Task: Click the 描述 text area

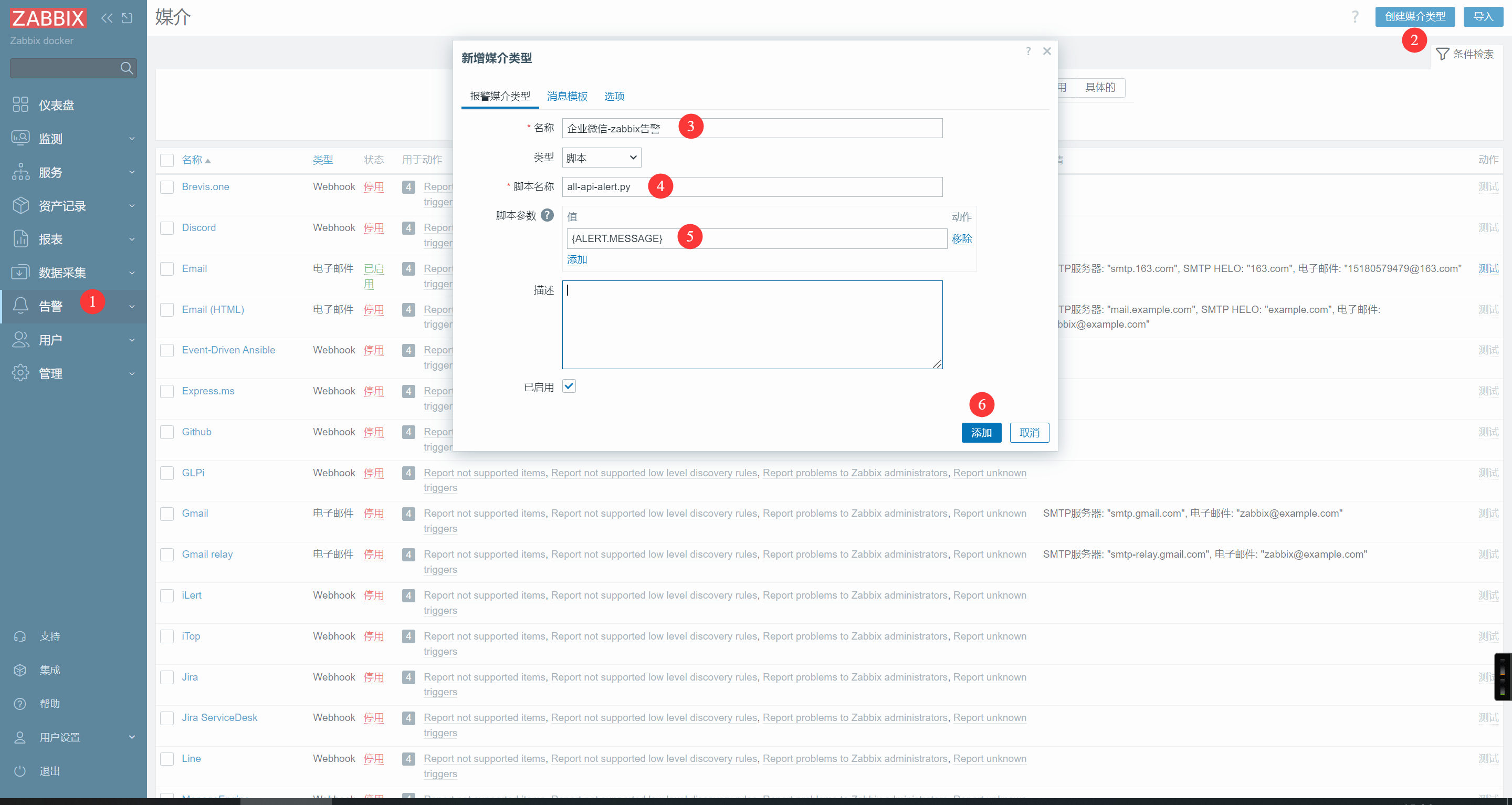Action: (x=752, y=325)
